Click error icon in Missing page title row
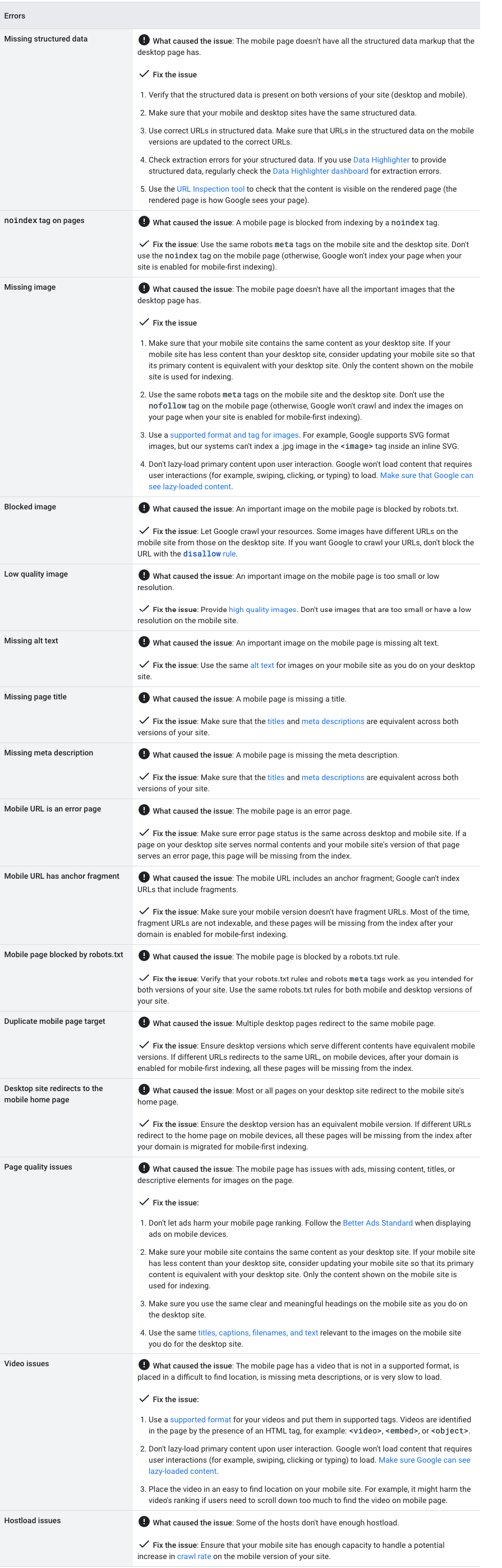The height and width of the screenshot is (1568, 502). (144, 698)
